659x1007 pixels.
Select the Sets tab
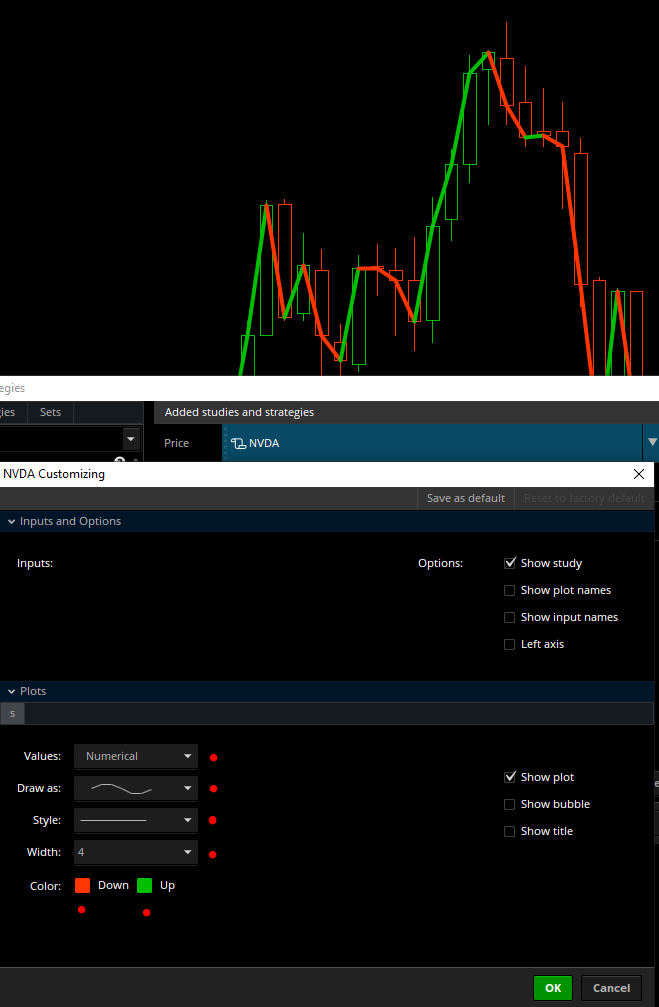click(50, 412)
